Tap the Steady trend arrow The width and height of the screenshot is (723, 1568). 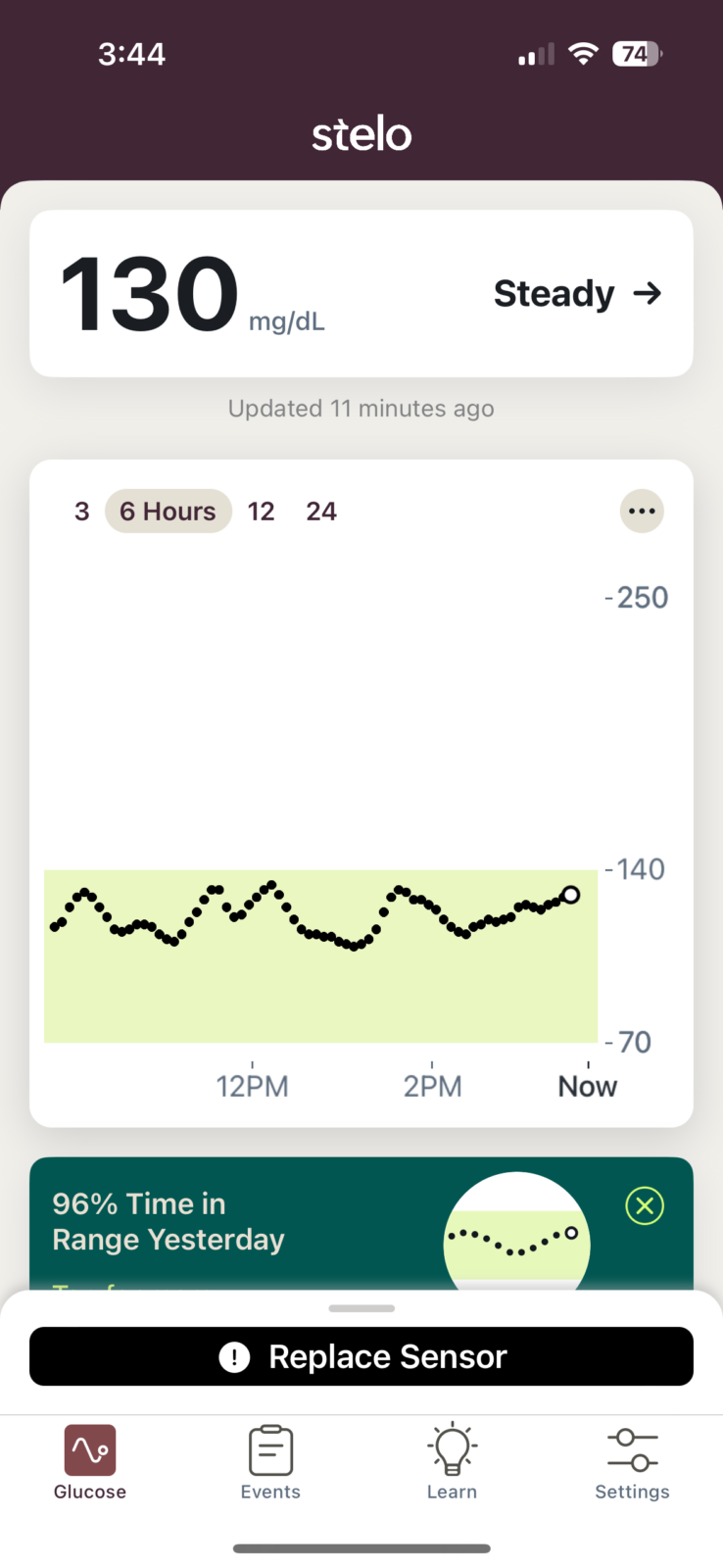point(648,293)
